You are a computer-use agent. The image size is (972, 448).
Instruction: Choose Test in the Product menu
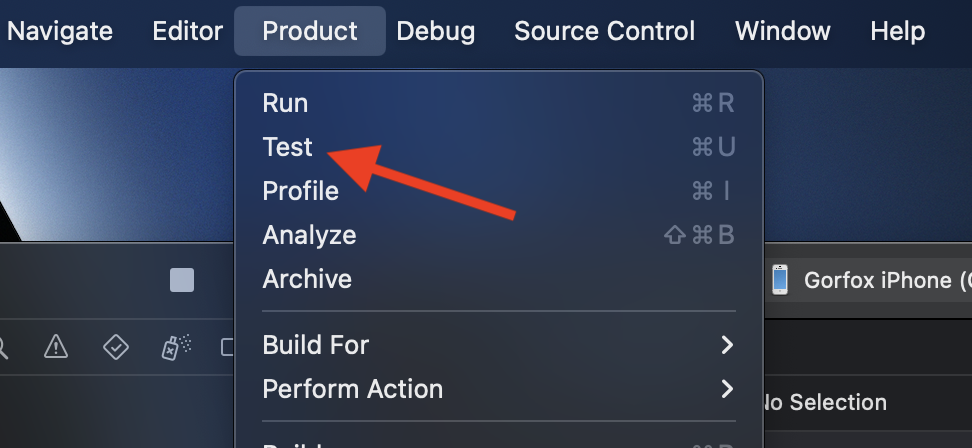coord(288,147)
